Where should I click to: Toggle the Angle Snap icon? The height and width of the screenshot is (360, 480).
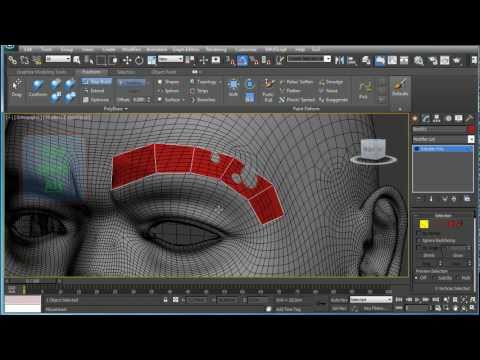242,60
